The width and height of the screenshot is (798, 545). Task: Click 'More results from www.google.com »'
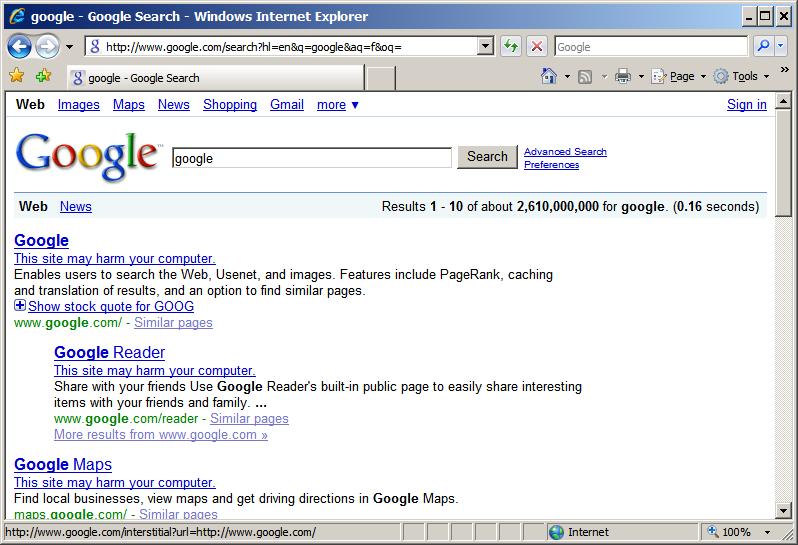pos(161,435)
